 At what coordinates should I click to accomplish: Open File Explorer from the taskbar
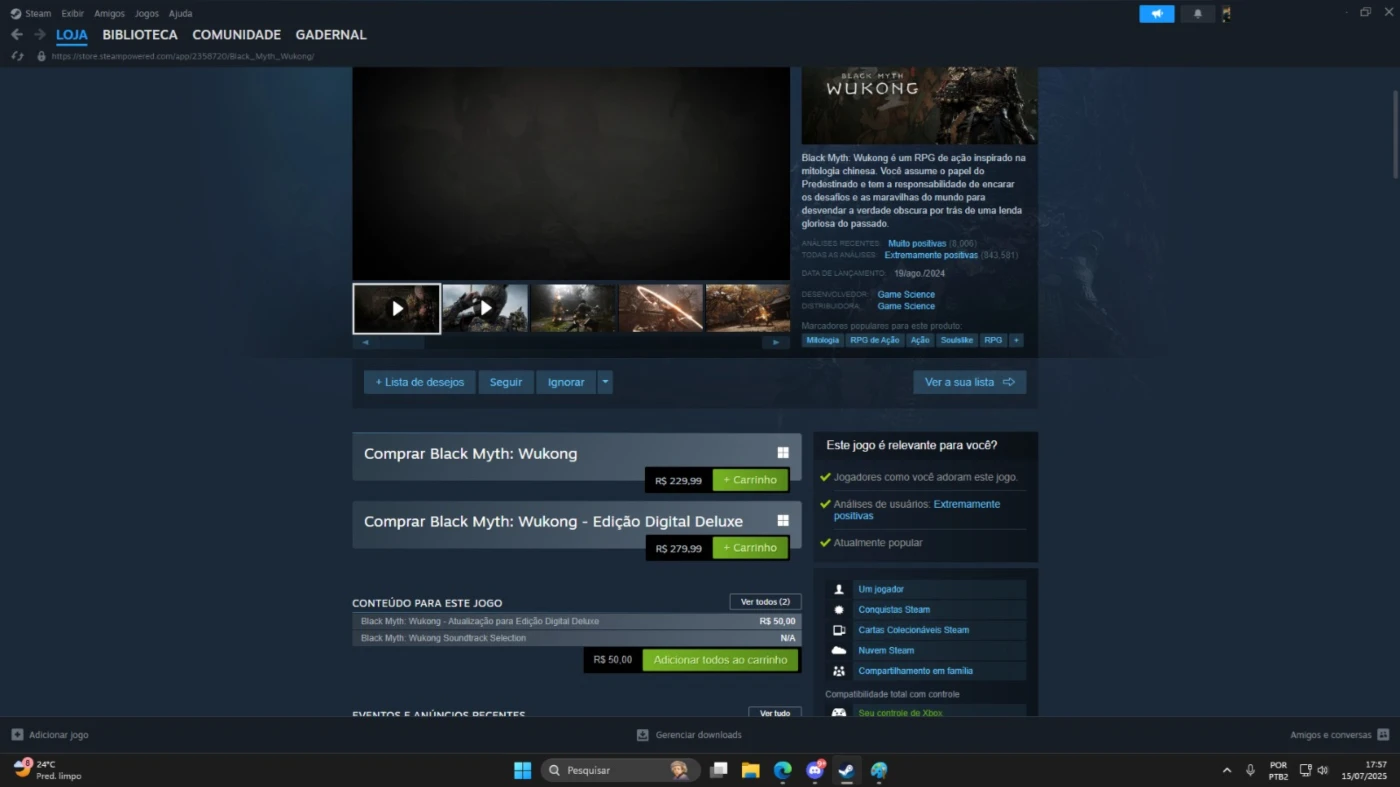(x=750, y=770)
